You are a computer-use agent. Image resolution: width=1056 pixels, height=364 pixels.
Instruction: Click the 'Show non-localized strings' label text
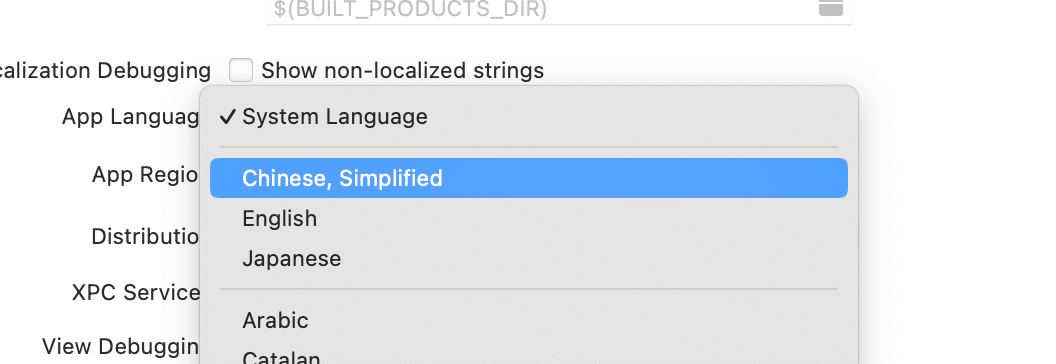point(402,70)
